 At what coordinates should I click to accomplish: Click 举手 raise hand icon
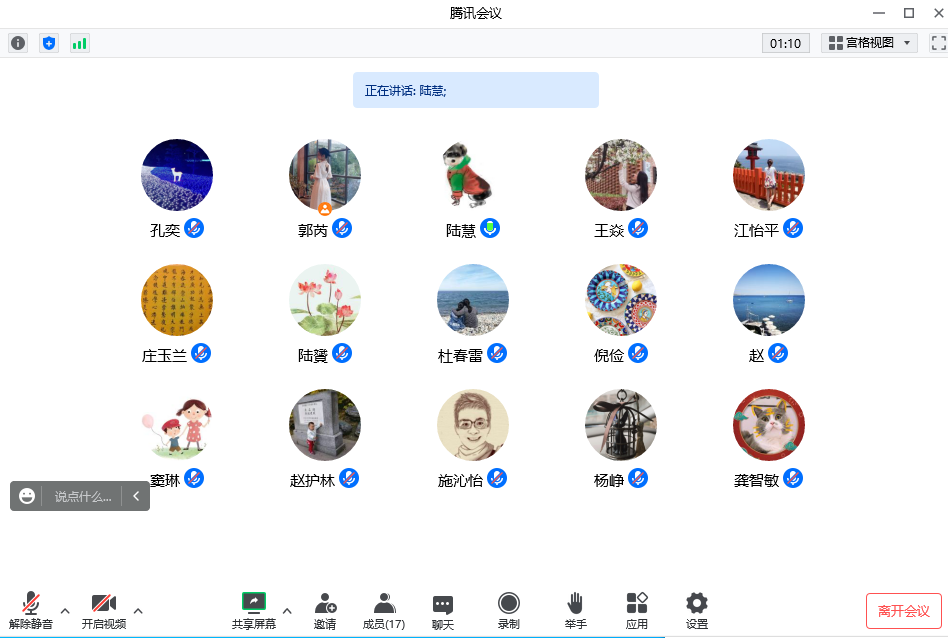tap(575, 610)
